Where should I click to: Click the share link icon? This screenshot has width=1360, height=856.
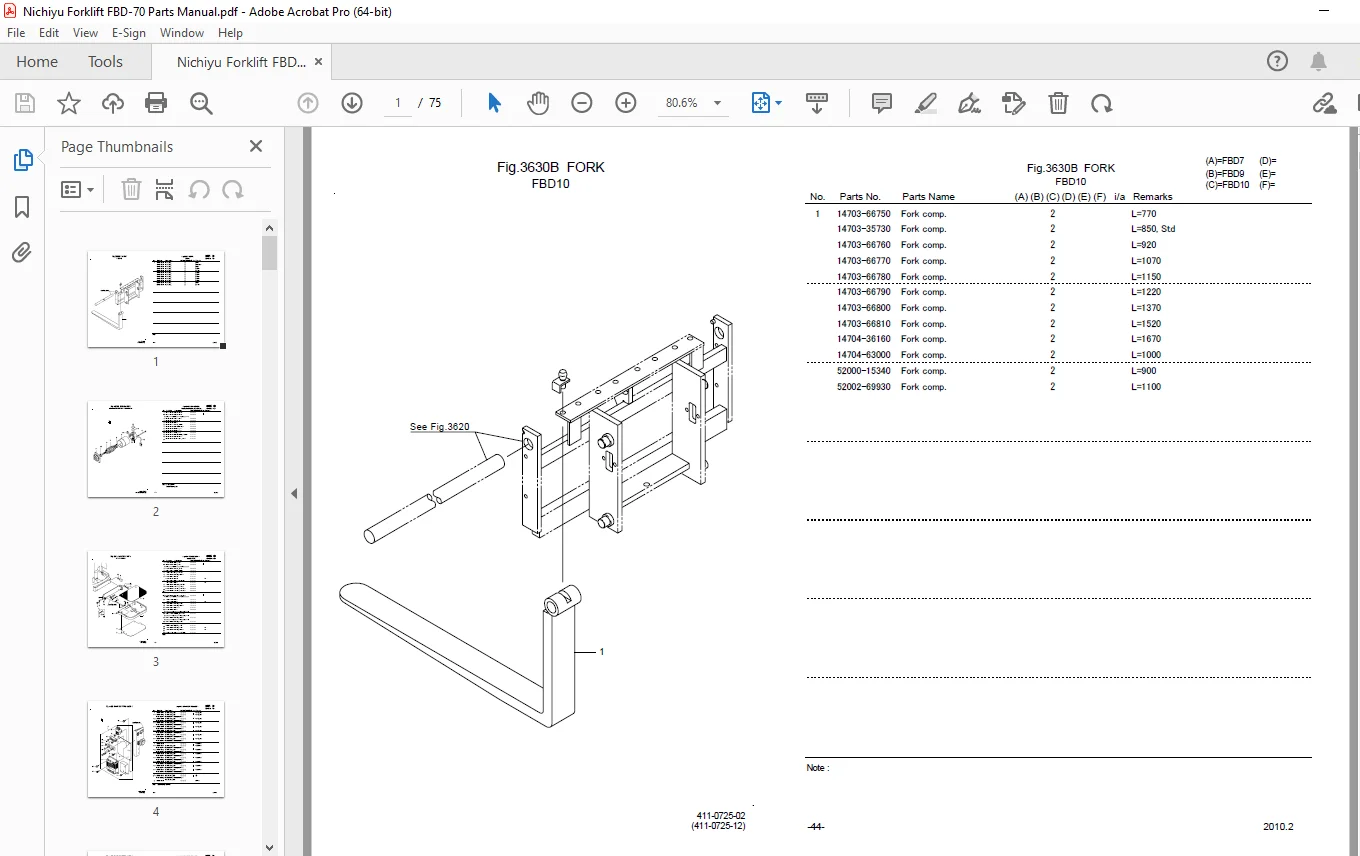coord(1324,103)
